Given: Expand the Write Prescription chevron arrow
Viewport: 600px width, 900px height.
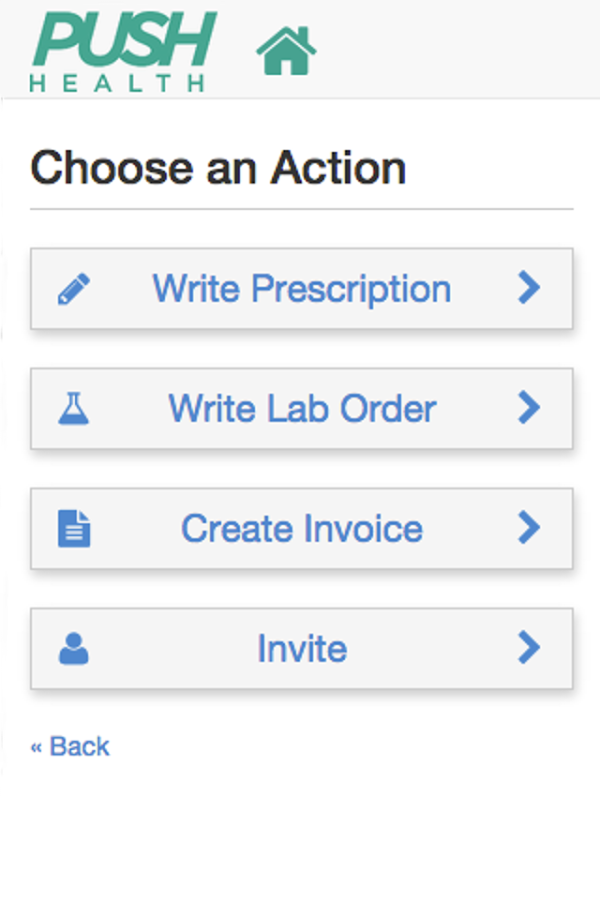Looking at the screenshot, I should click(529, 288).
